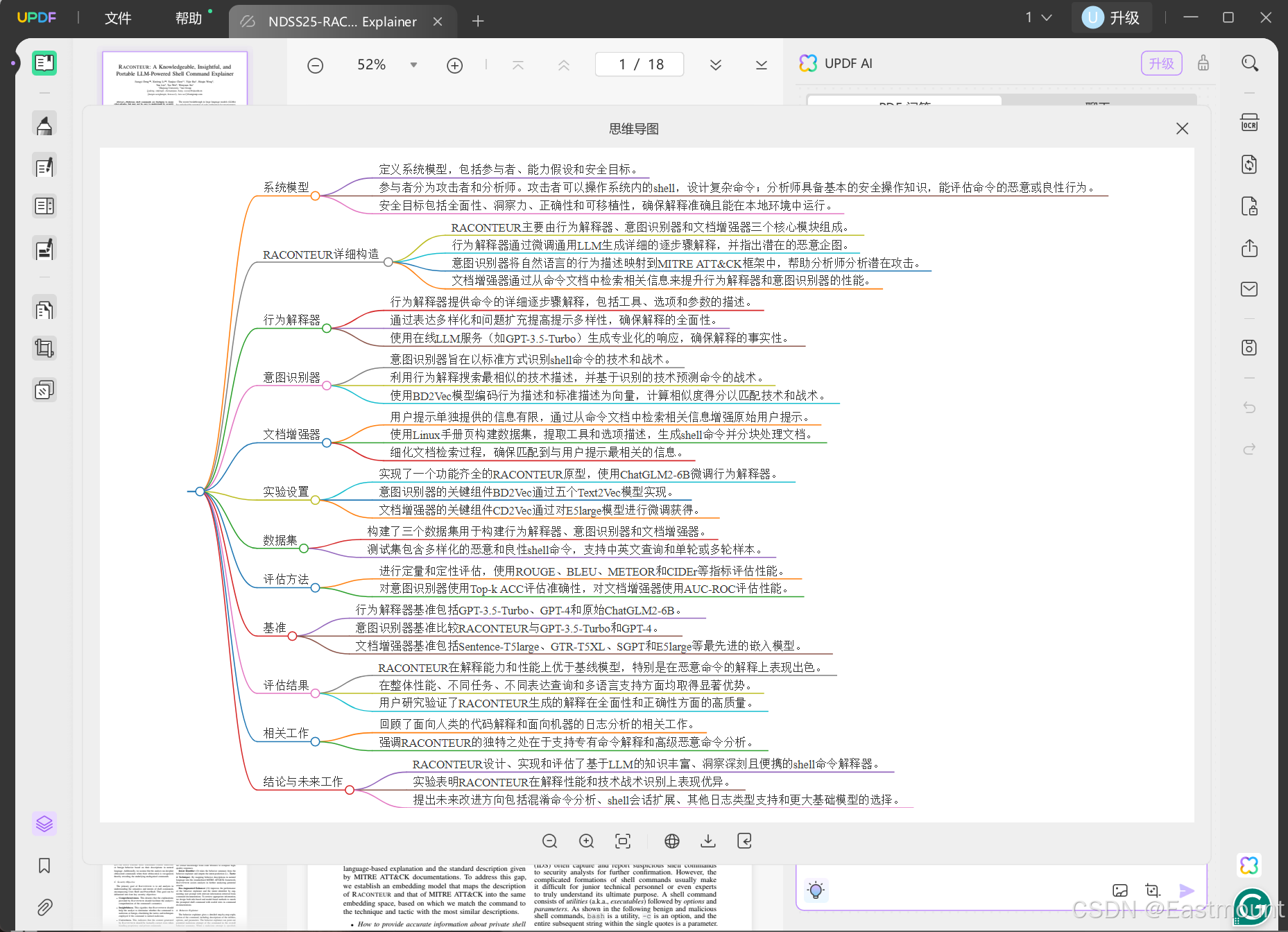Viewport: 1288px width, 932px height.
Task: Open the organize pages tool
Action: pos(44,206)
